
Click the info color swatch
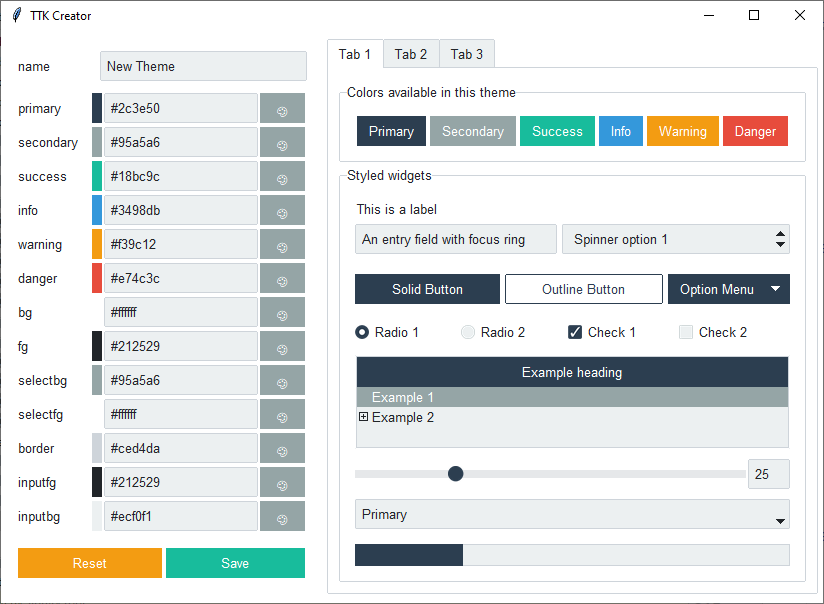(97, 210)
